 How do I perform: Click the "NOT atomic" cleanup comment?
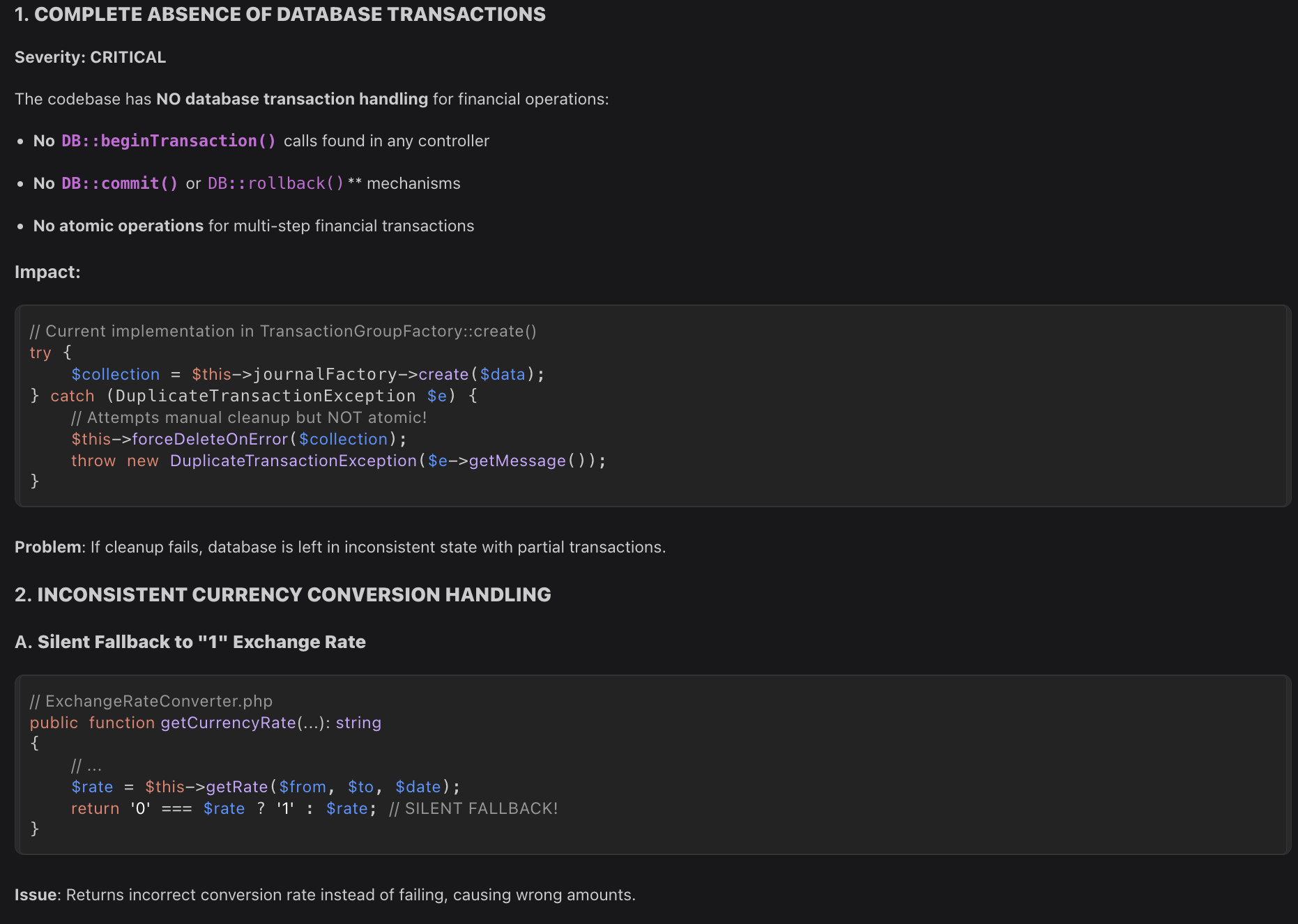tap(249, 417)
